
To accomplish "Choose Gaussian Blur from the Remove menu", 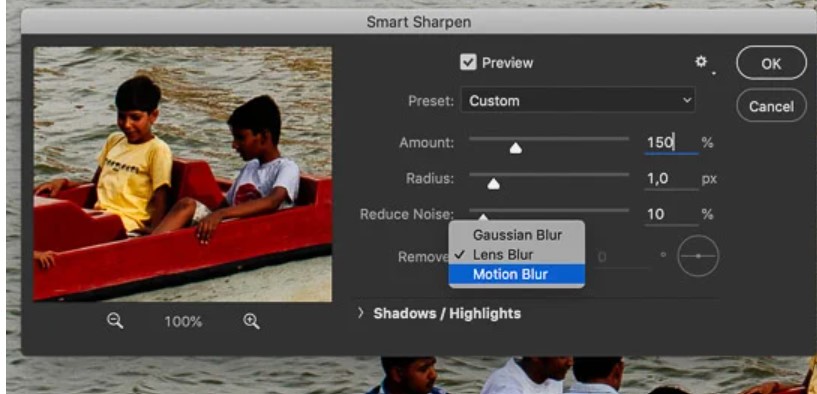I will coord(517,235).
